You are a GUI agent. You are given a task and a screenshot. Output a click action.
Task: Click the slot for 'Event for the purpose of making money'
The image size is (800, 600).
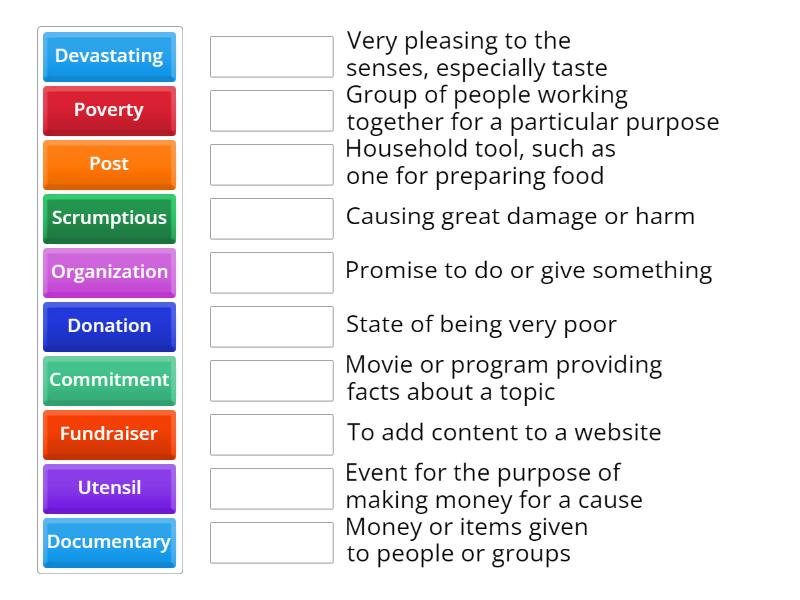coord(272,489)
